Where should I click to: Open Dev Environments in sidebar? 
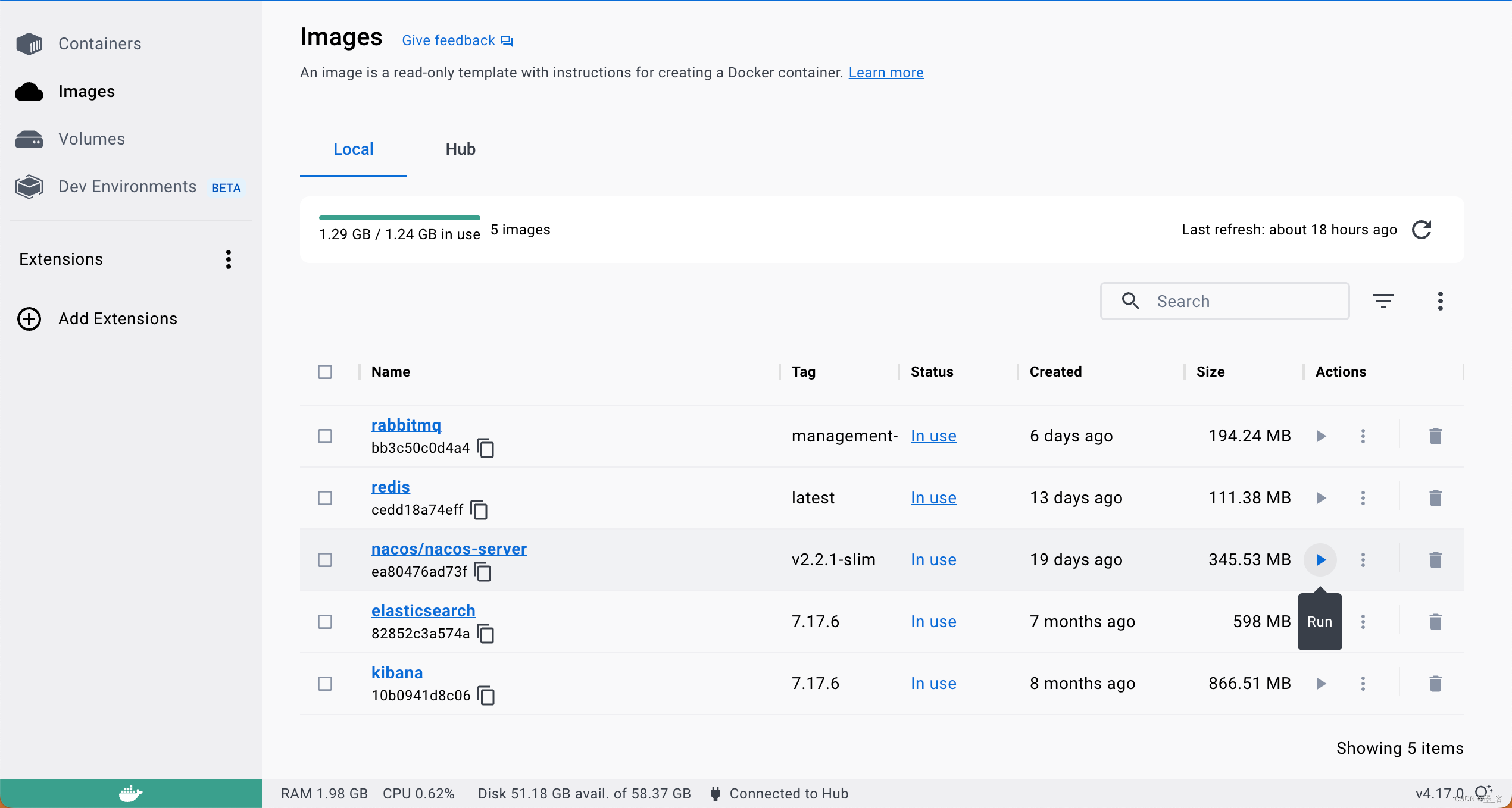(x=127, y=187)
